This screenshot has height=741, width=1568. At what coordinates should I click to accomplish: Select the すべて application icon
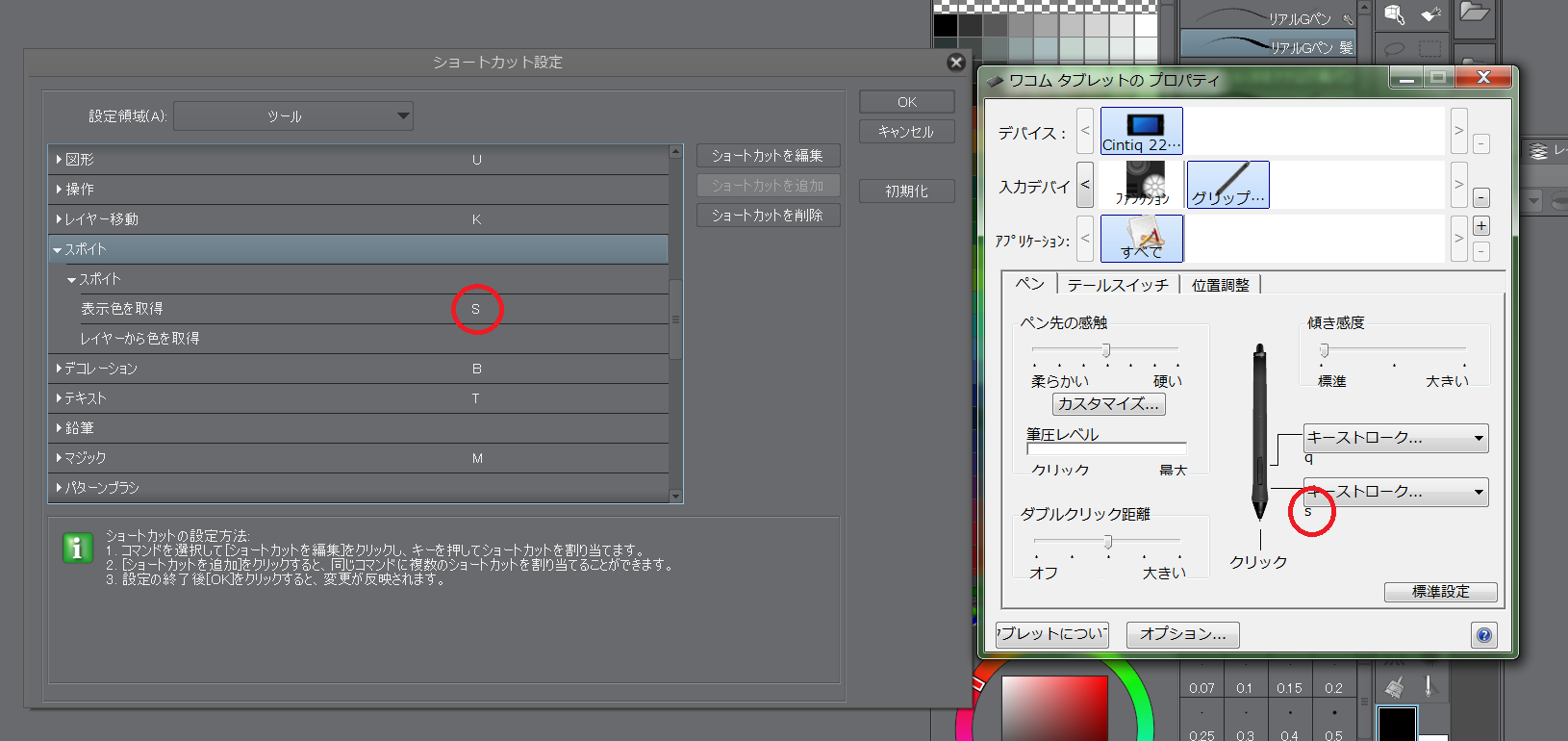pyautogui.click(x=1142, y=238)
